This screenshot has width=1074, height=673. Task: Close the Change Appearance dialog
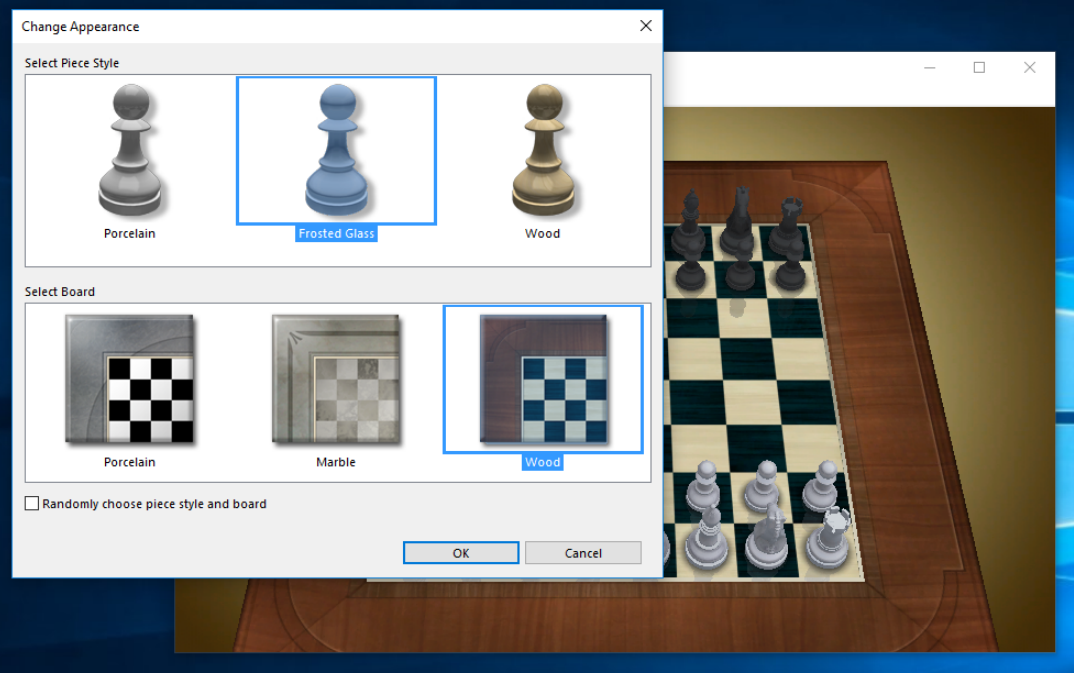point(645,26)
